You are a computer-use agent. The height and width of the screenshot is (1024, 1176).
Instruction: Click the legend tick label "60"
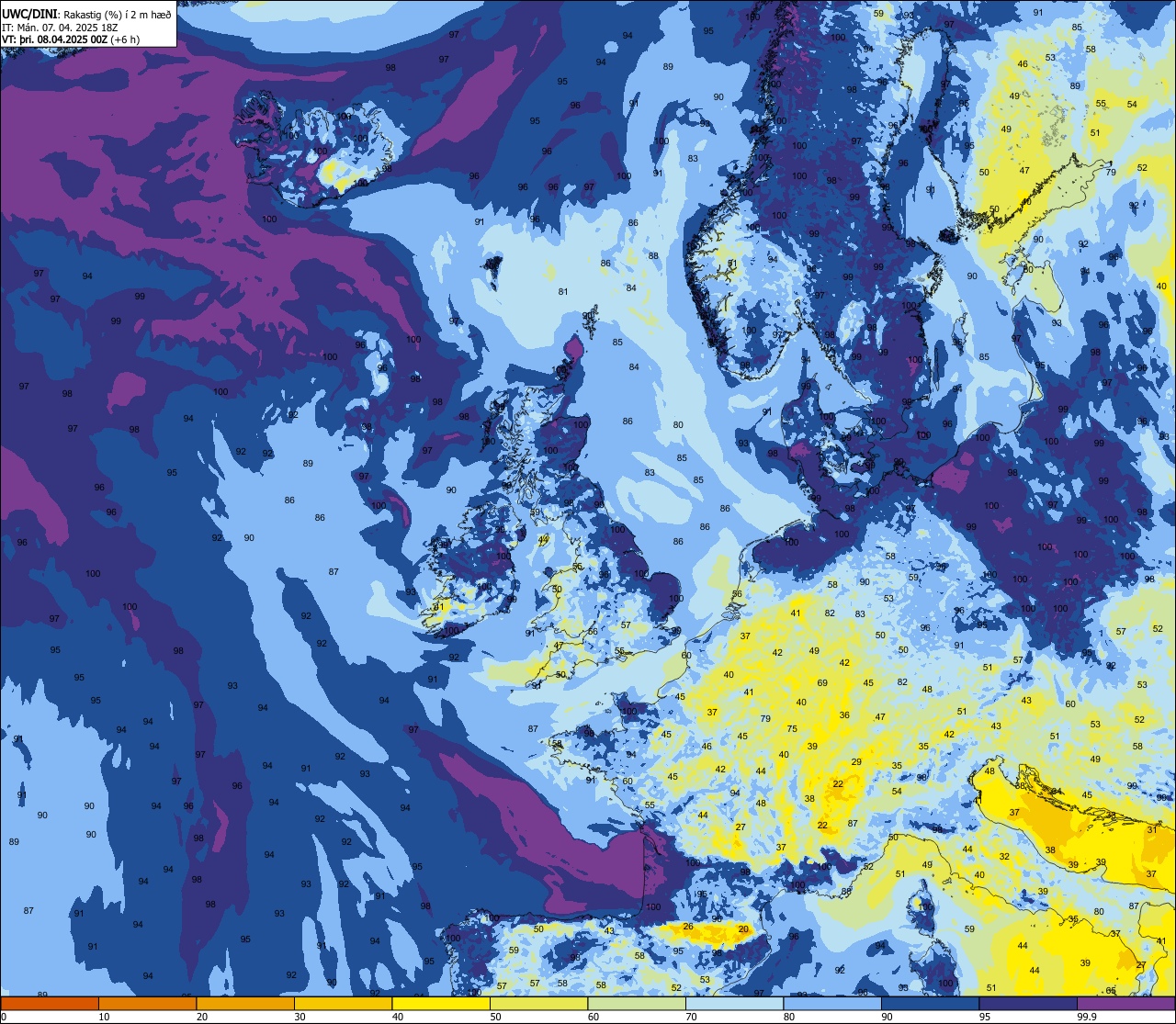[594, 1017]
